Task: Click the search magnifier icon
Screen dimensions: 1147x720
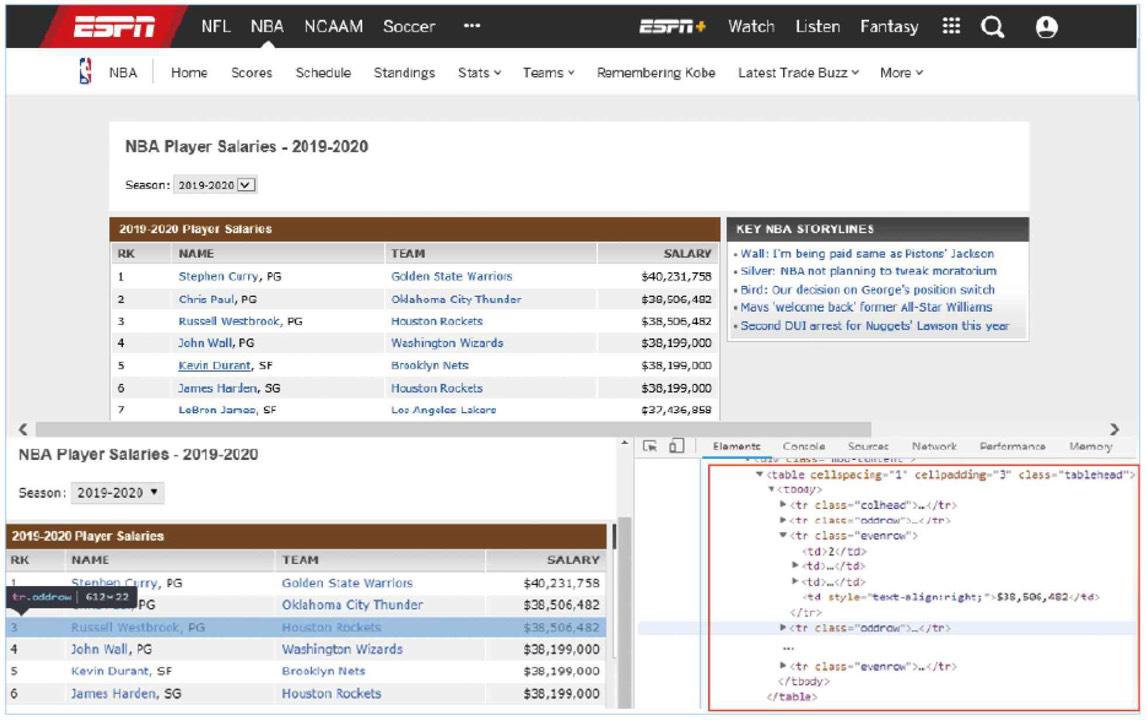Action: [x=992, y=28]
